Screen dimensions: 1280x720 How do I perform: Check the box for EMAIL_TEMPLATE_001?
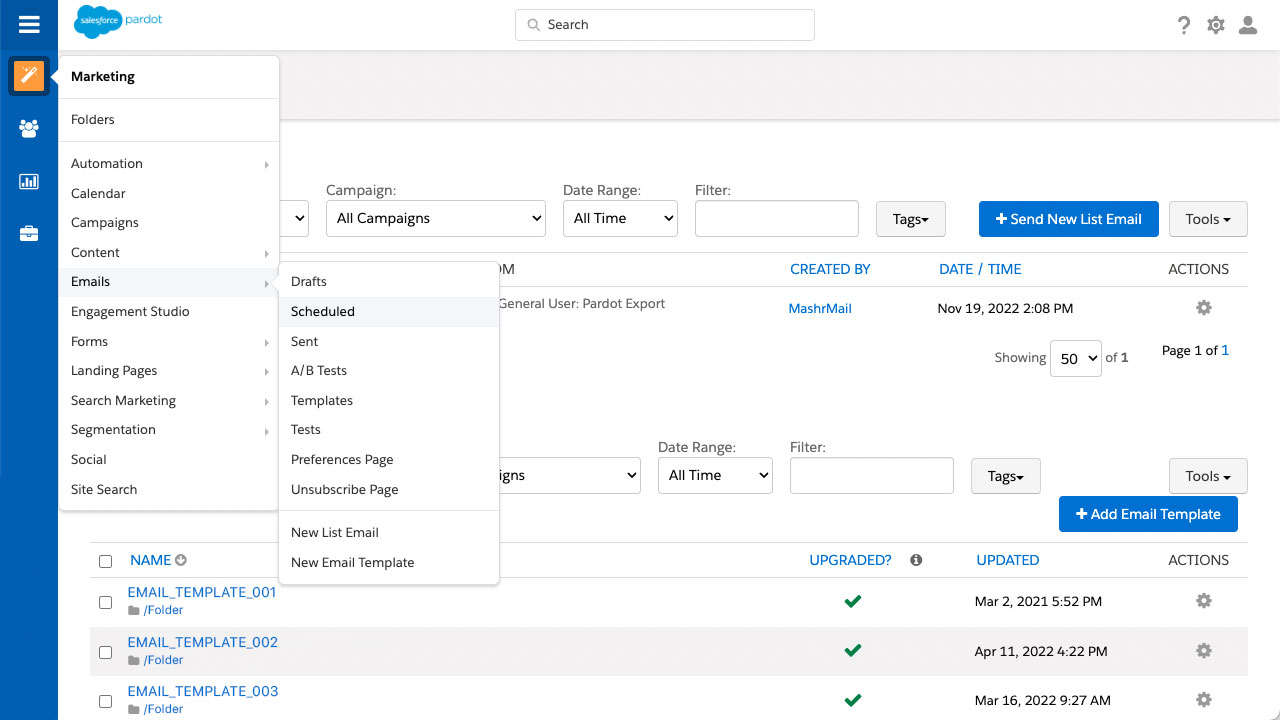tap(106, 602)
